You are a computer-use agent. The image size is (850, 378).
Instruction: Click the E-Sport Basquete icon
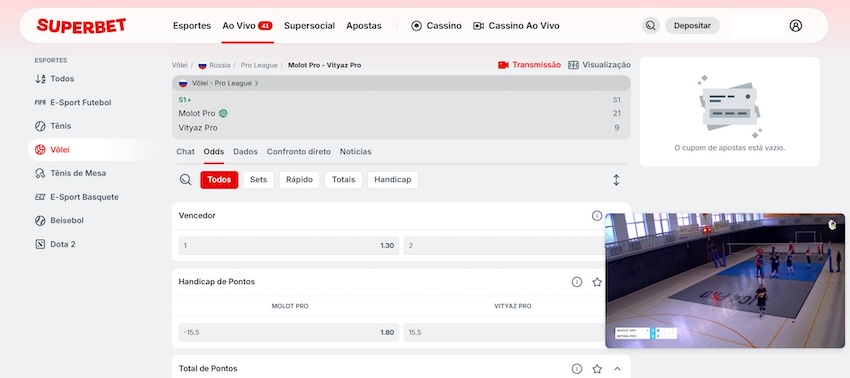(x=40, y=197)
